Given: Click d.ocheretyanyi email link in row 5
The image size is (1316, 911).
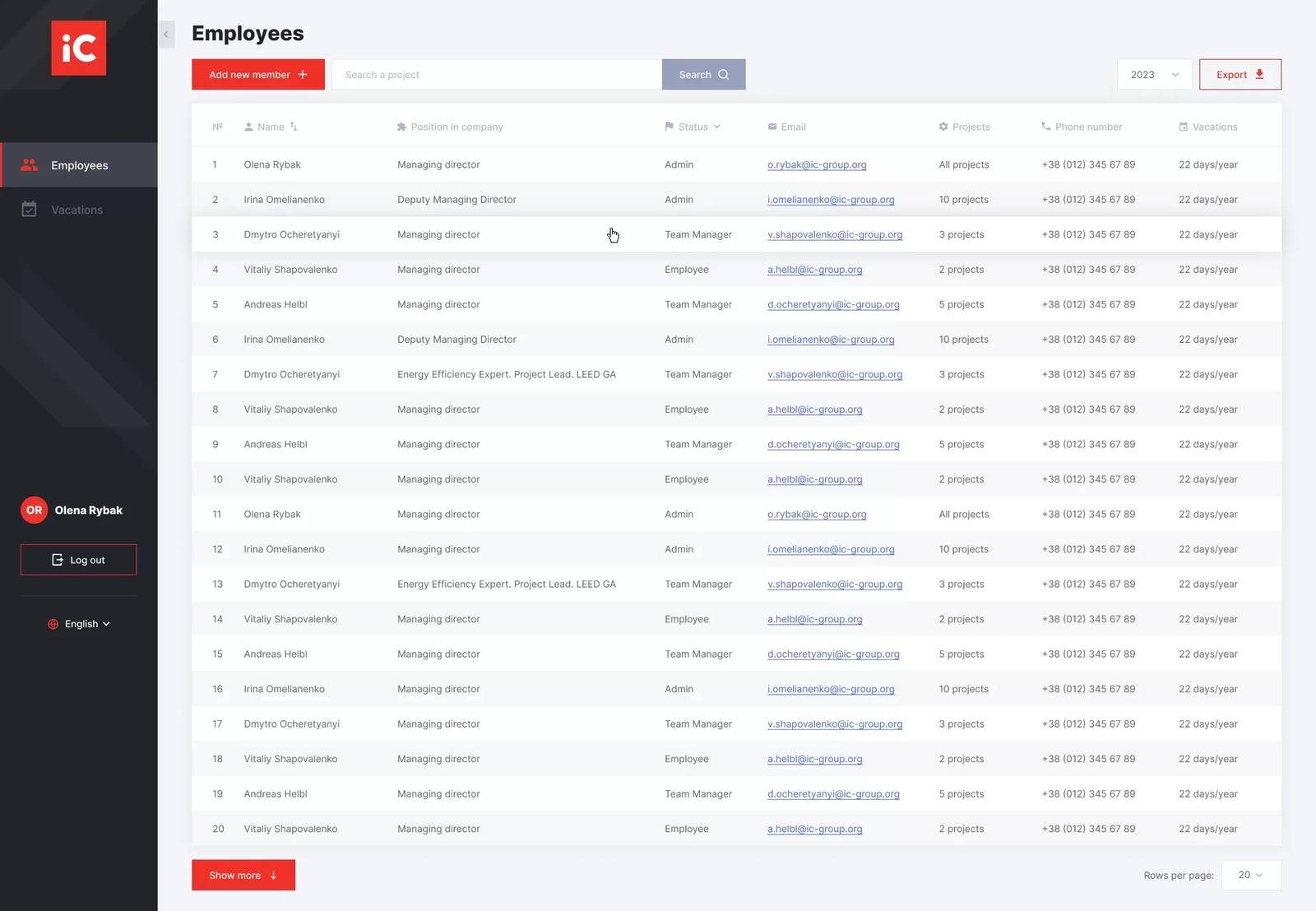Looking at the screenshot, I should click(x=833, y=304).
